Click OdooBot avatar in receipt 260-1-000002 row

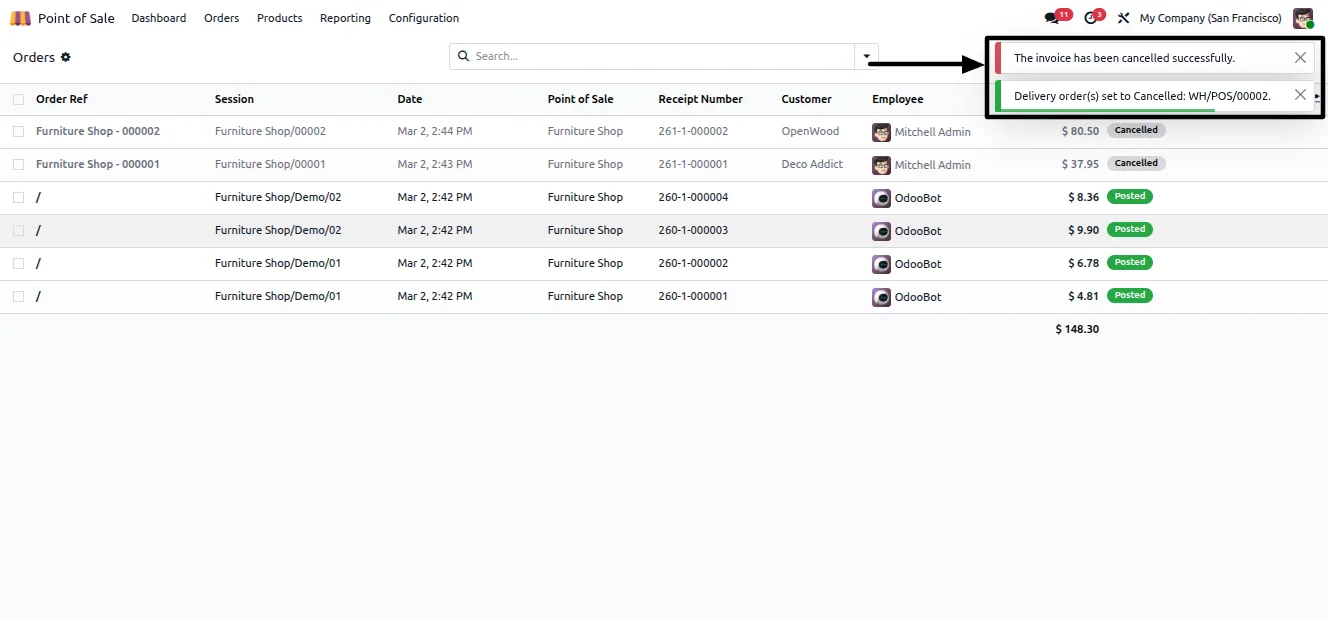point(881,264)
